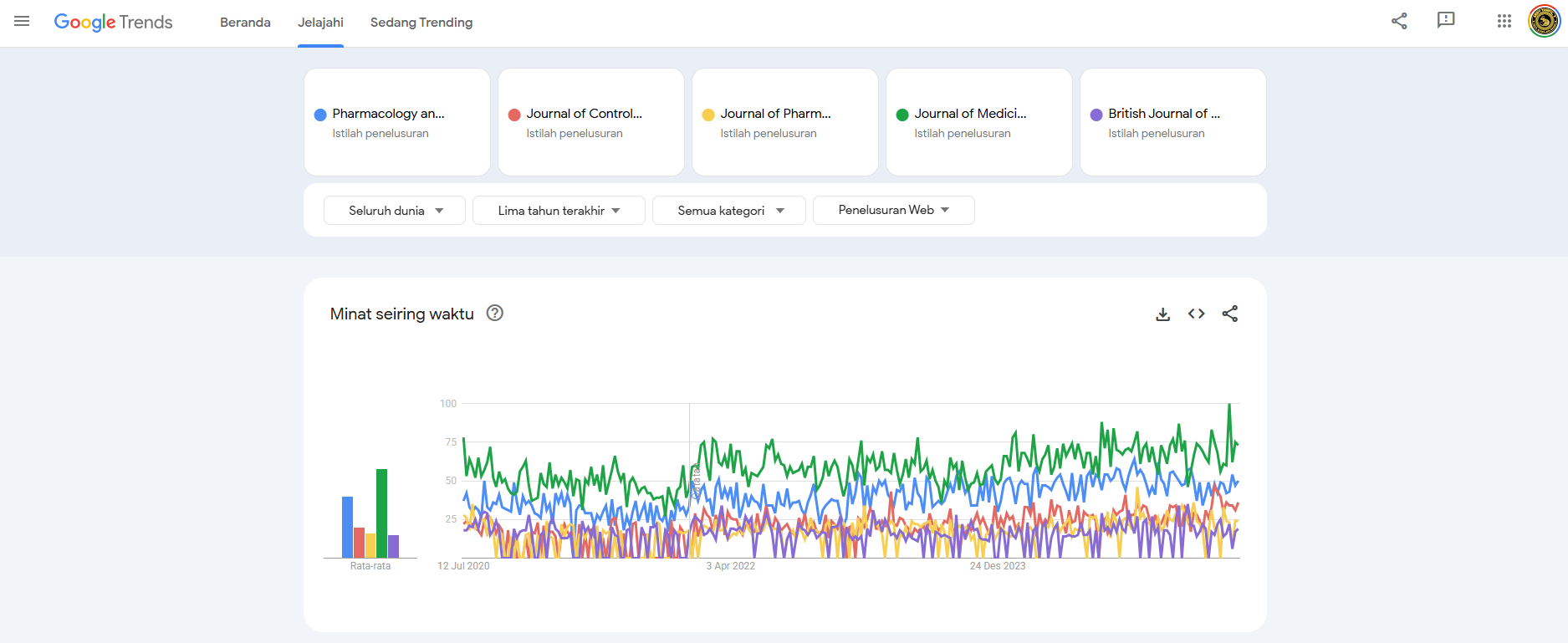
Task: Click the share icon in the header
Action: (x=1399, y=21)
